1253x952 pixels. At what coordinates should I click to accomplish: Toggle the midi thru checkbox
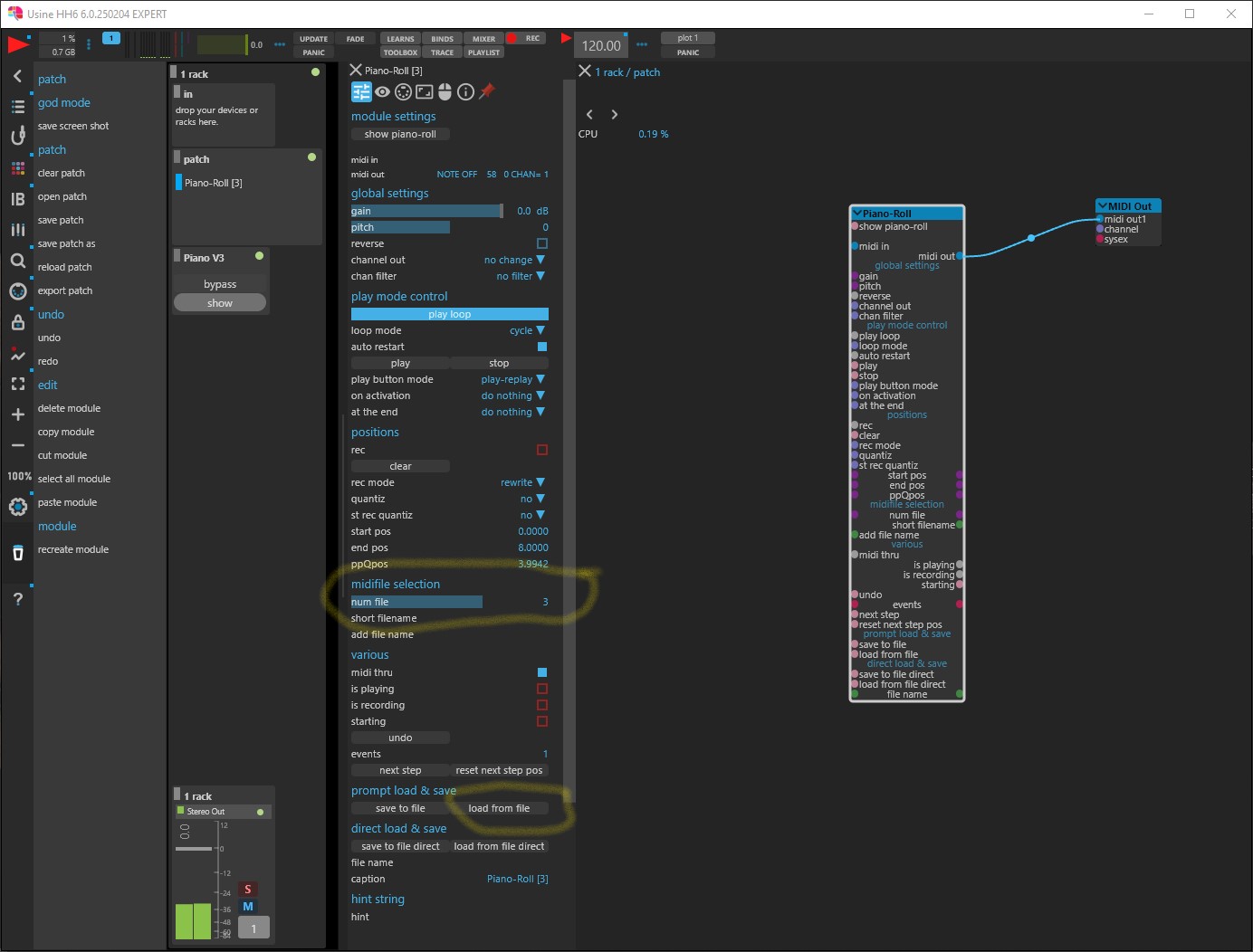[541, 672]
